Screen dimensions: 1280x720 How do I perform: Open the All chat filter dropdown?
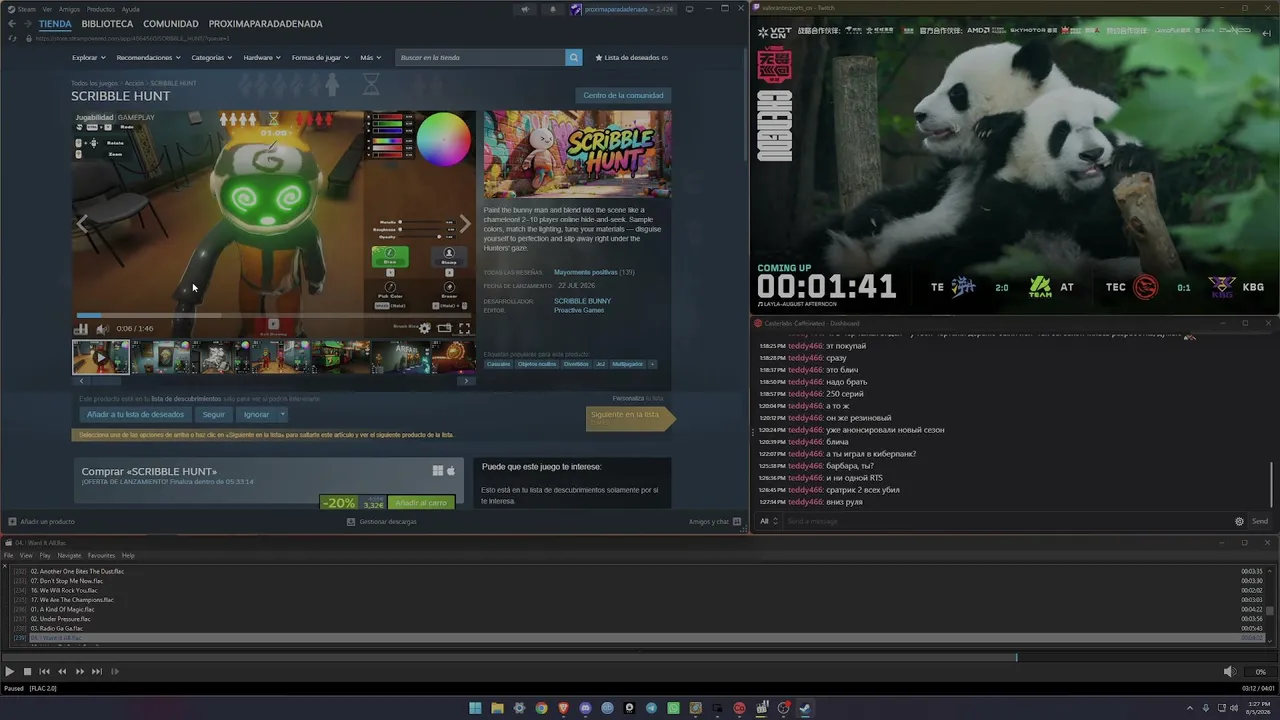click(768, 521)
